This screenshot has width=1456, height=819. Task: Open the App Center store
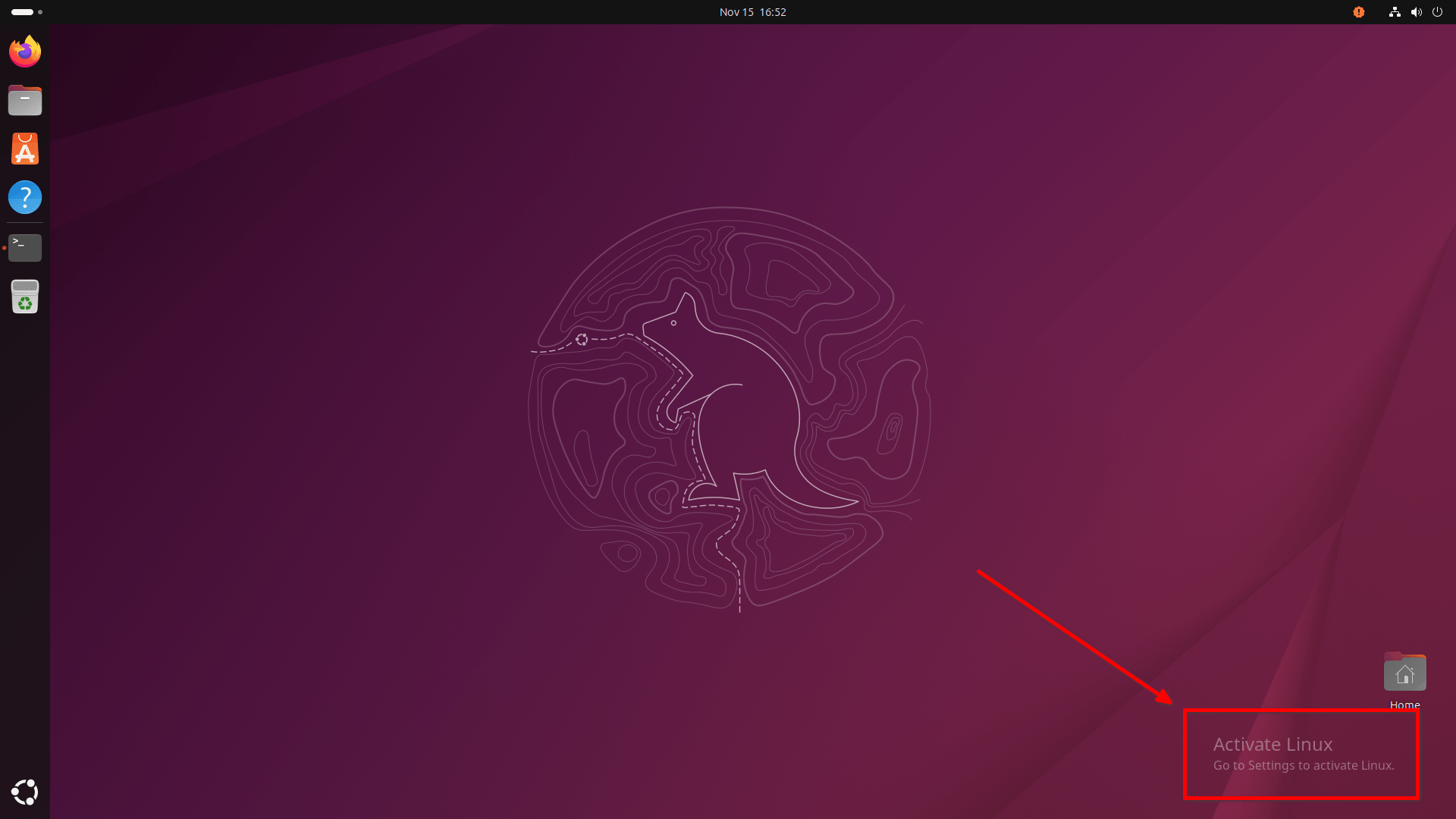pos(24,148)
